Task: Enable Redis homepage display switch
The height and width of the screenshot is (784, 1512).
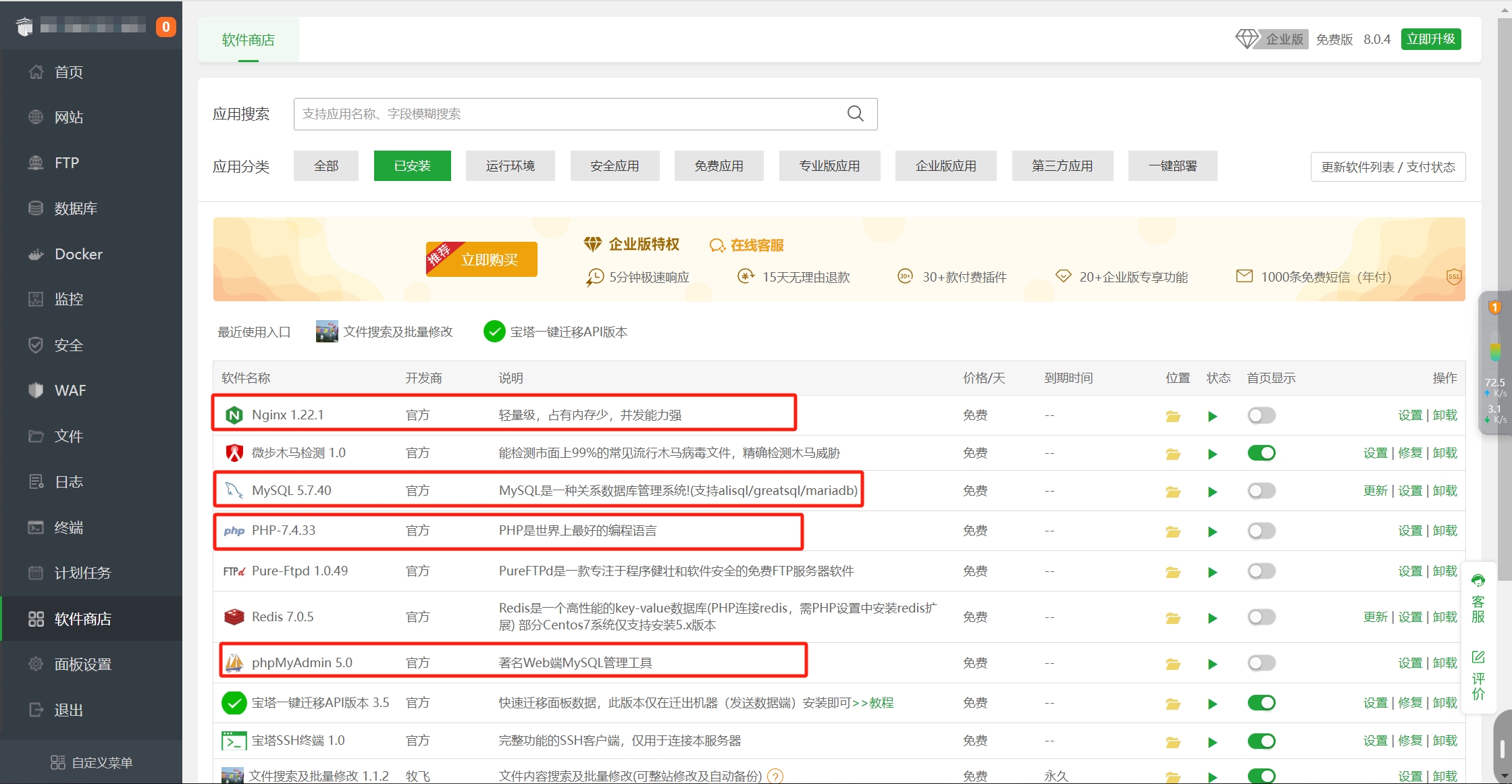Action: click(1261, 617)
